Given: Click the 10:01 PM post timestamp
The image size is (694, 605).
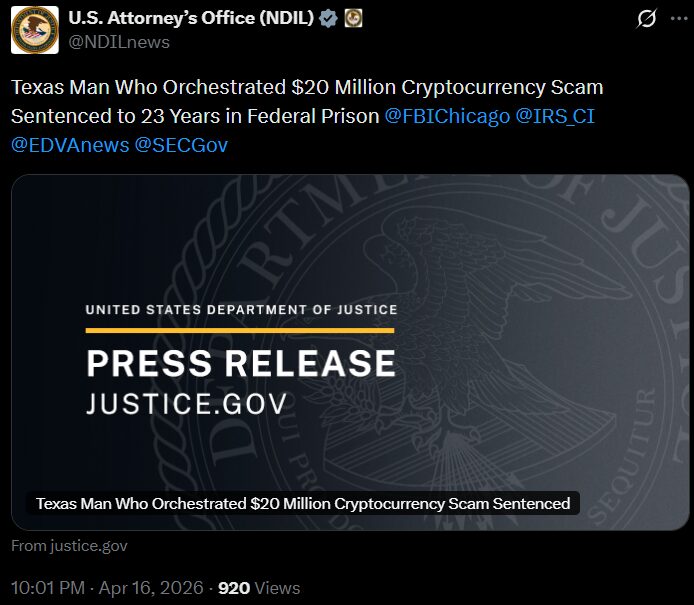Looking at the screenshot, I should [47, 587].
